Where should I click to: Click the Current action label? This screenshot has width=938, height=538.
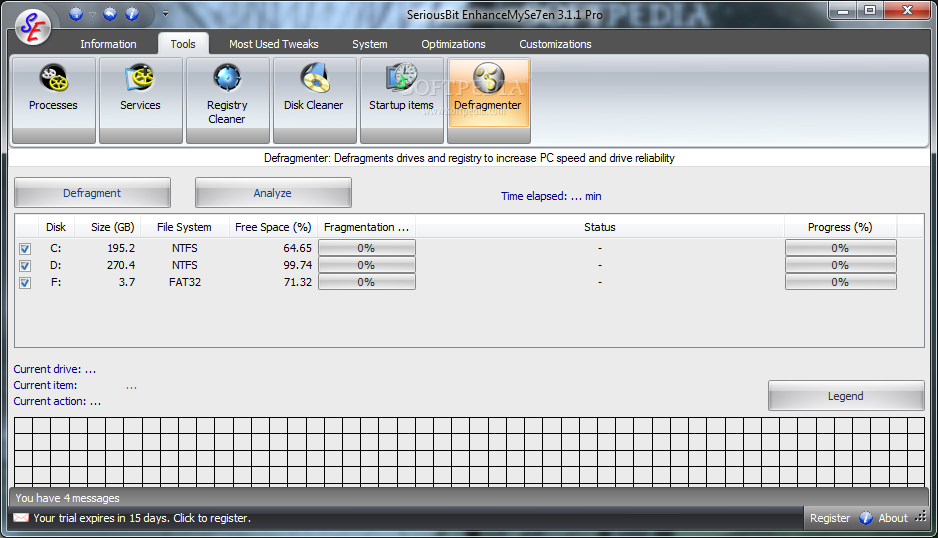(57, 402)
